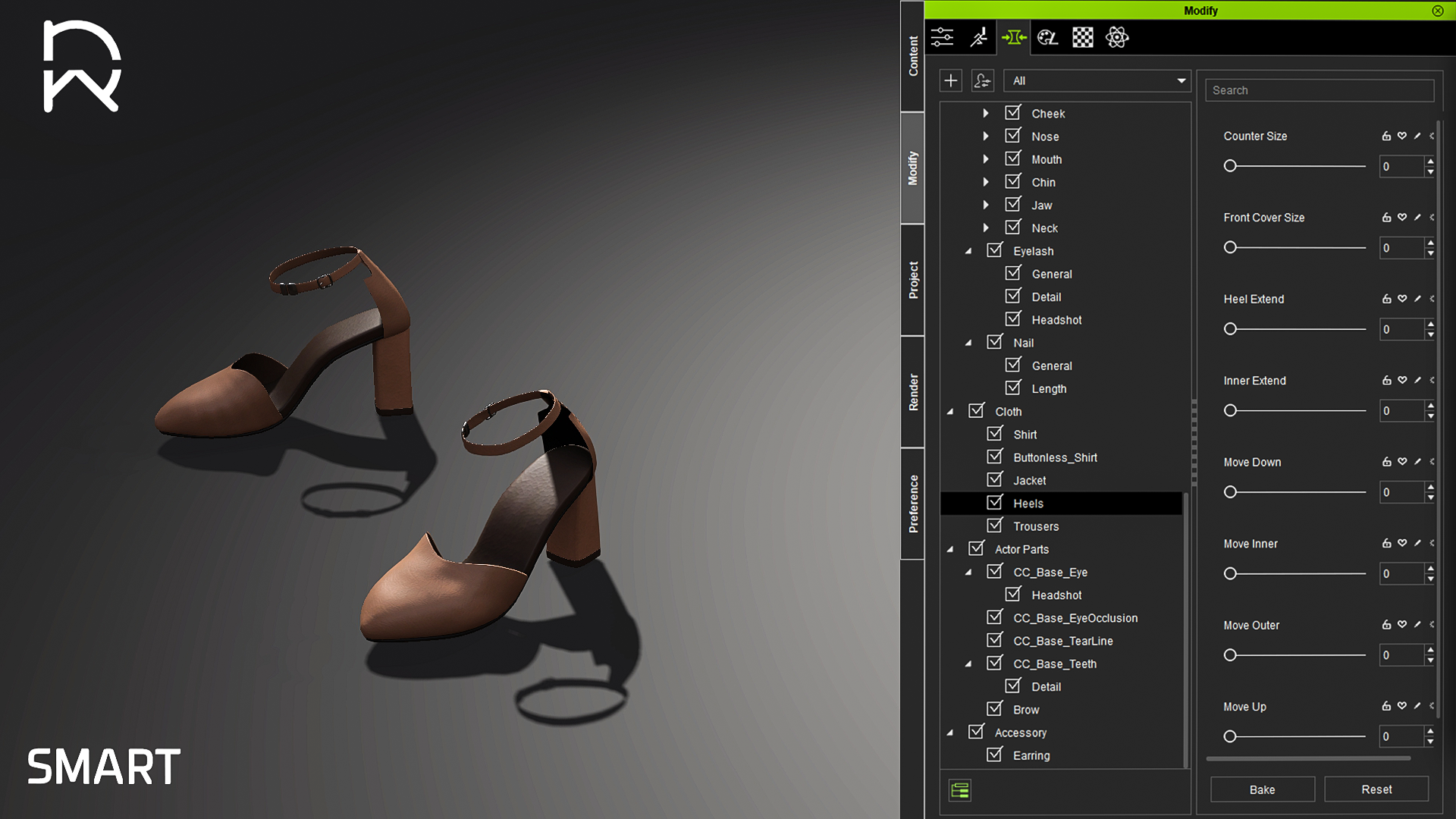Click edit pencil icon for Move Up
This screenshot has height=819, width=1456.
point(1417,706)
